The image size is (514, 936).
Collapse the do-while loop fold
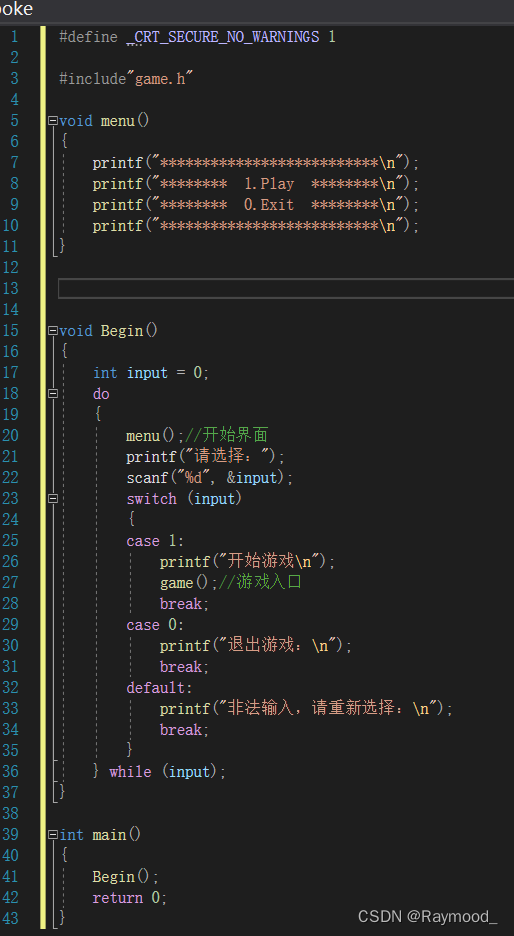click(x=53, y=394)
